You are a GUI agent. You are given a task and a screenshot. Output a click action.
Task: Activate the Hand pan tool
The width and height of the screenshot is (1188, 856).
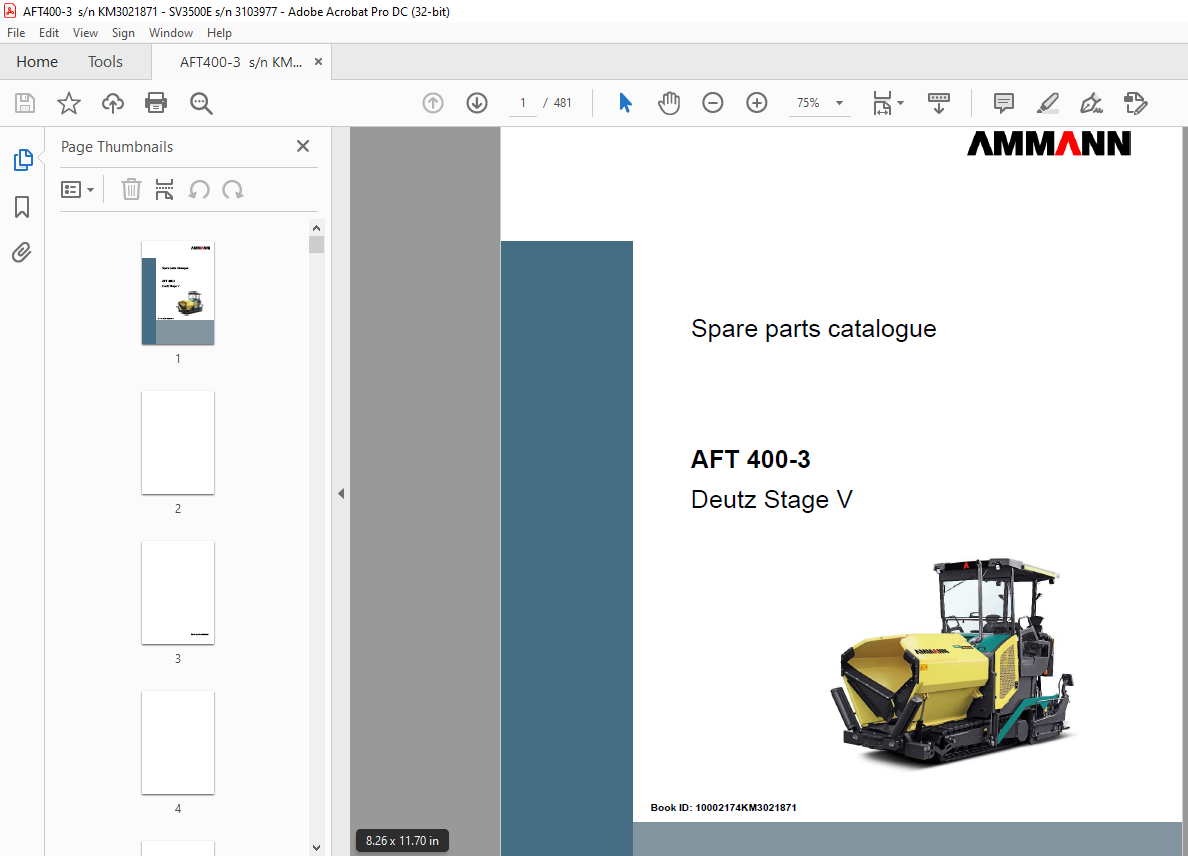point(669,103)
